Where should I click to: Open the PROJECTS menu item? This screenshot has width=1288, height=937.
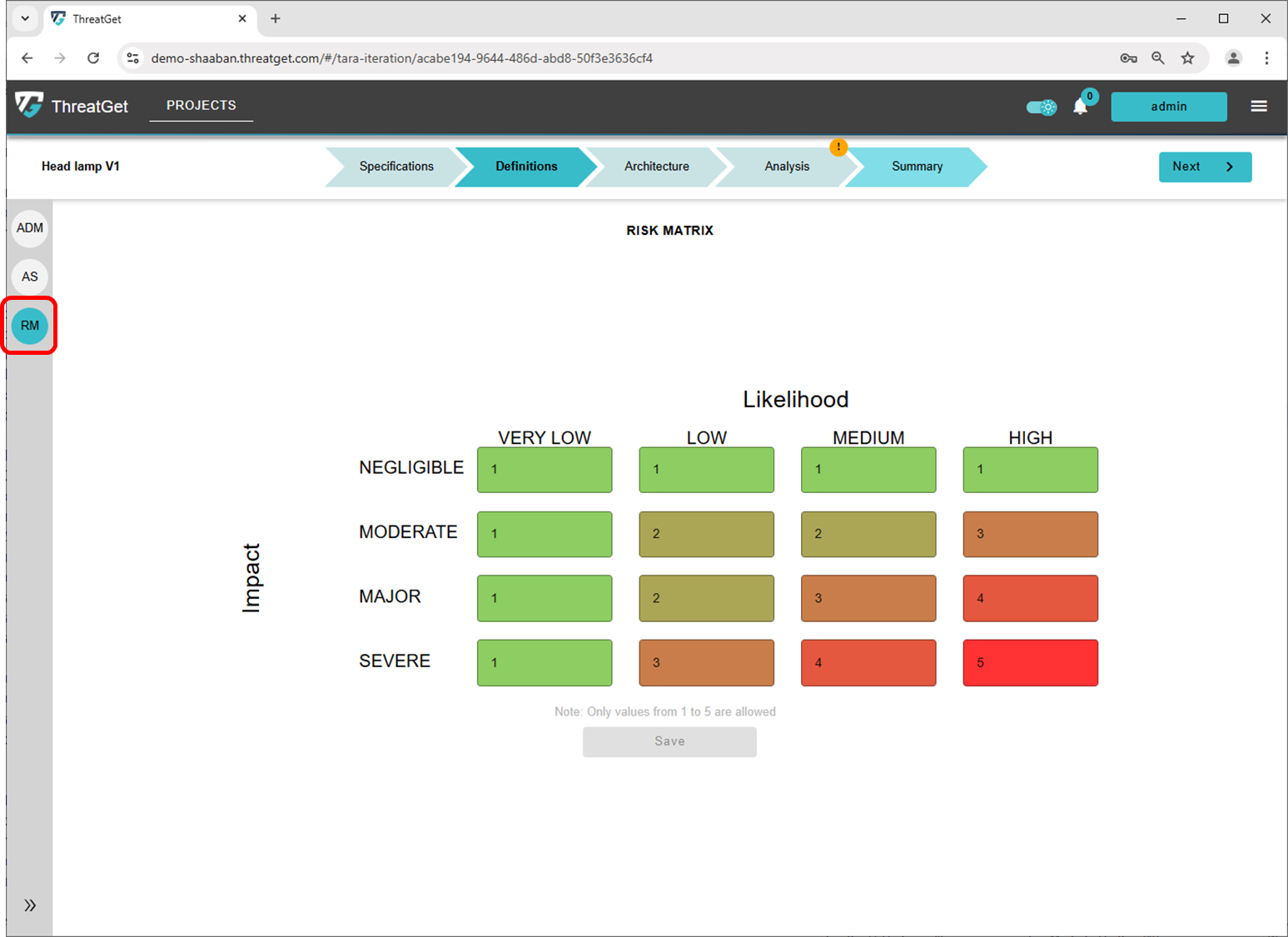coord(201,105)
